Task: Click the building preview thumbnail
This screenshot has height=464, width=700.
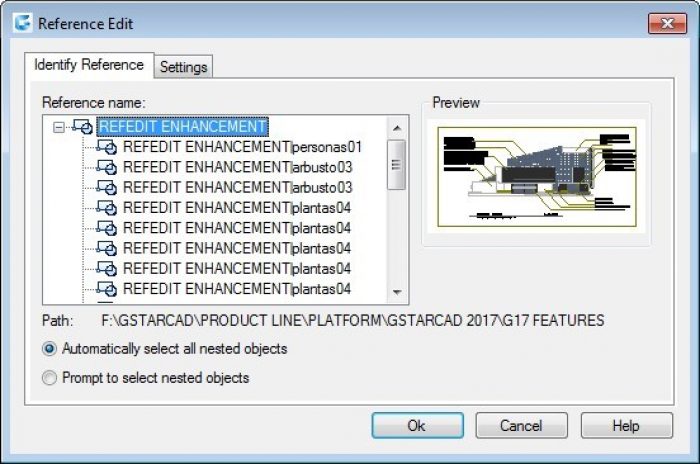Action: point(537,176)
